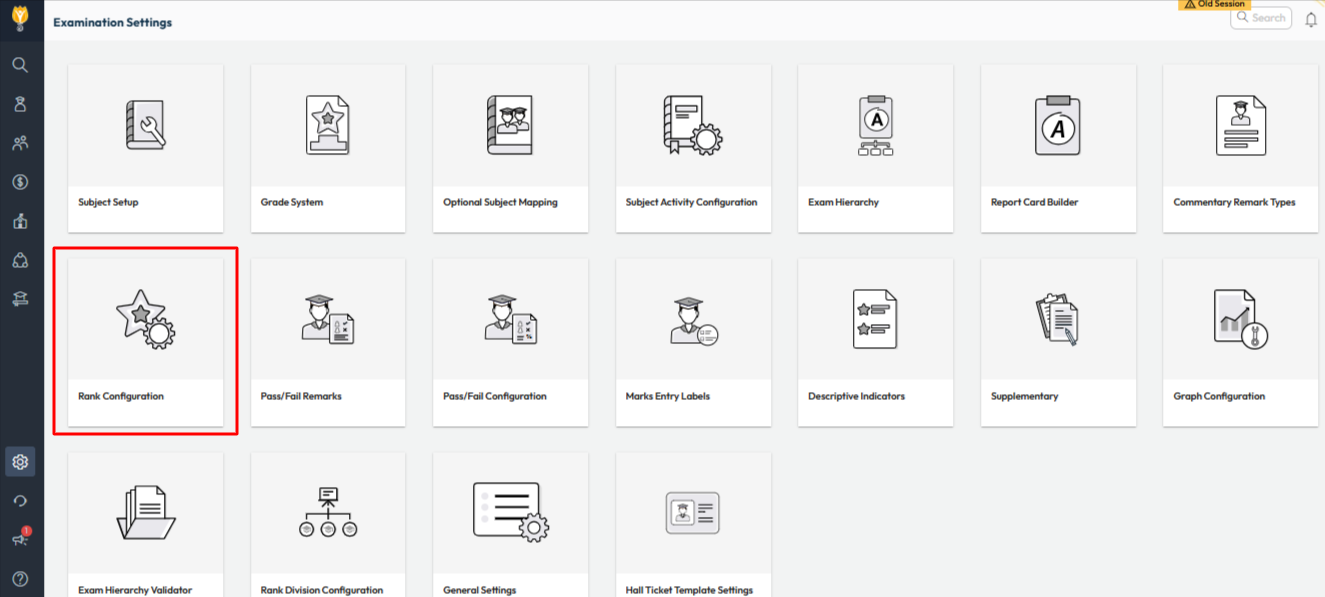Open the Subject Setup tile
Image resolution: width=1325 pixels, height=597 pixels.
[145, 148]
